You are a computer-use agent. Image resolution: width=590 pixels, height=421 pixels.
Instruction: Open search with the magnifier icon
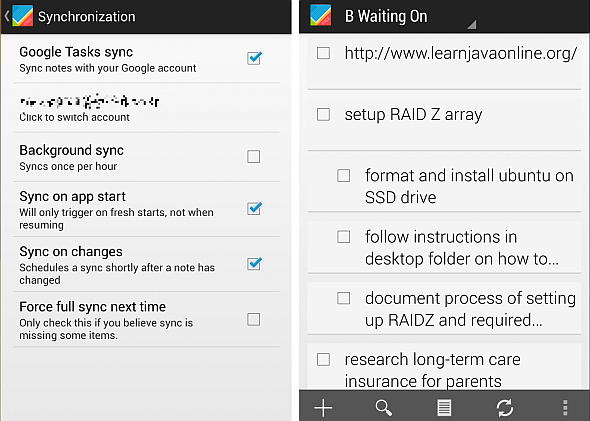click(x=383, y=407)
